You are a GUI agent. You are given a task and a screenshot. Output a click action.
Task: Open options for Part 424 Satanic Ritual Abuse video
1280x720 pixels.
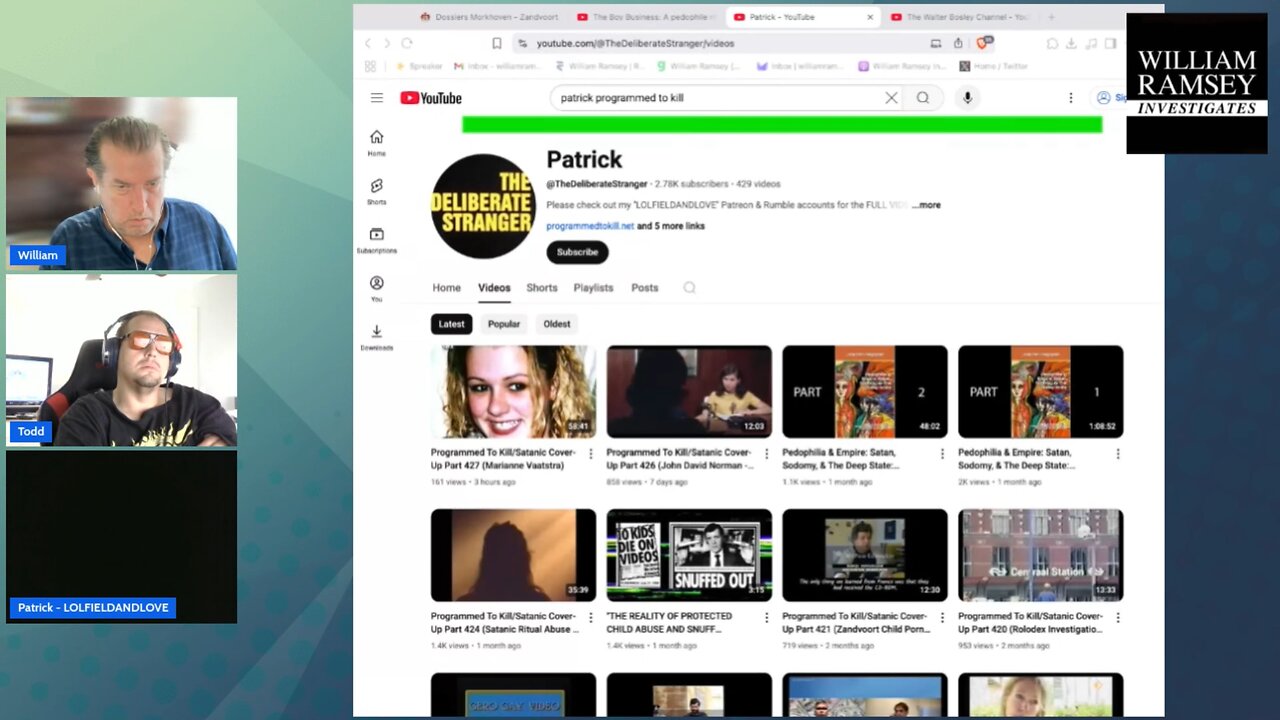pos(590,617)
